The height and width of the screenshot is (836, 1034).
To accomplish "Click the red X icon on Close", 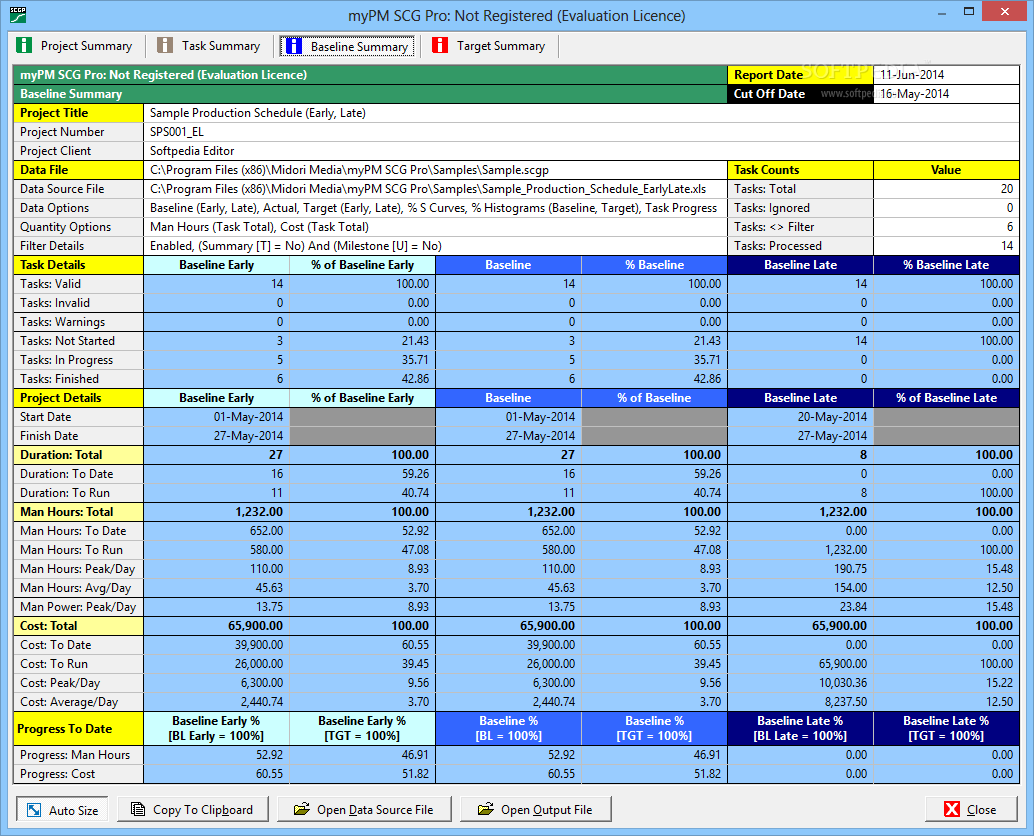I will 952,809.
